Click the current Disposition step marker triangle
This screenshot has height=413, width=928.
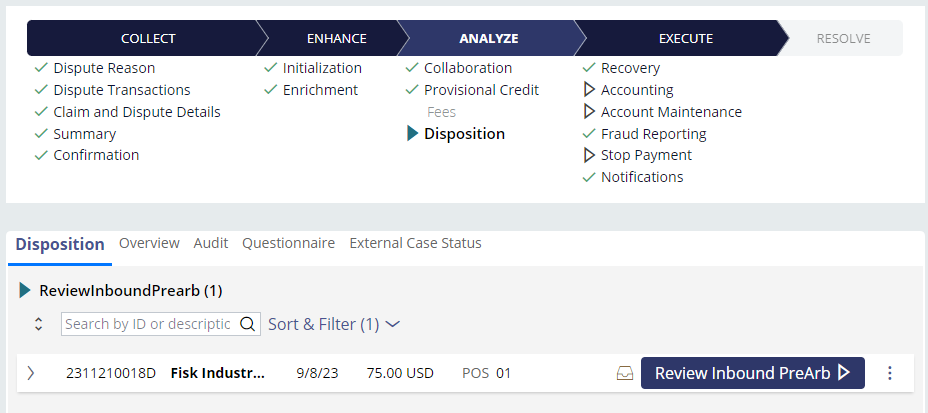click(x=413, y=134)
